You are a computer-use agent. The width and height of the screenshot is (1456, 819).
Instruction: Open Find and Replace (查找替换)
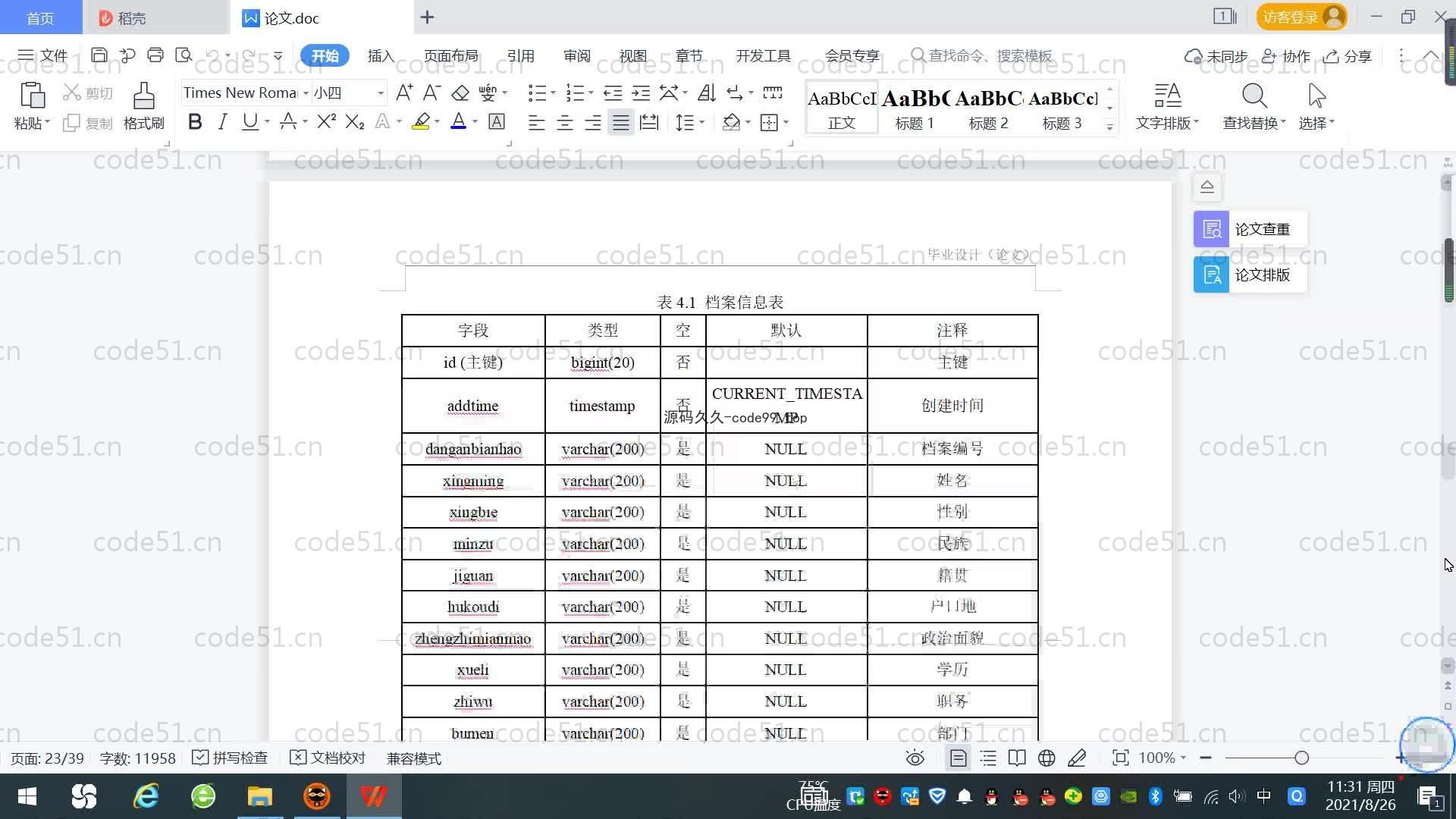pyautogui.click(x=1254, y=106)
